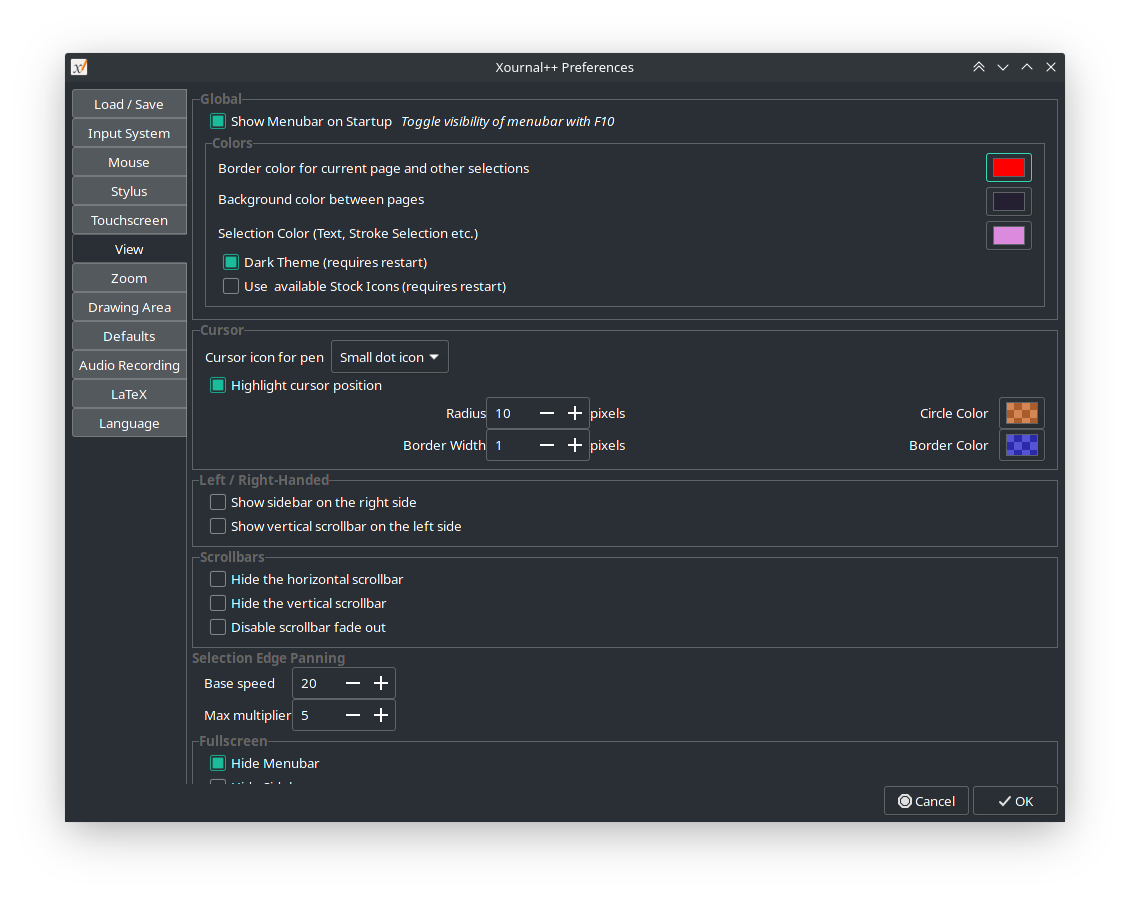
Task: Open the Language tab
Action: pyautogui.click(x=129, y=423)
